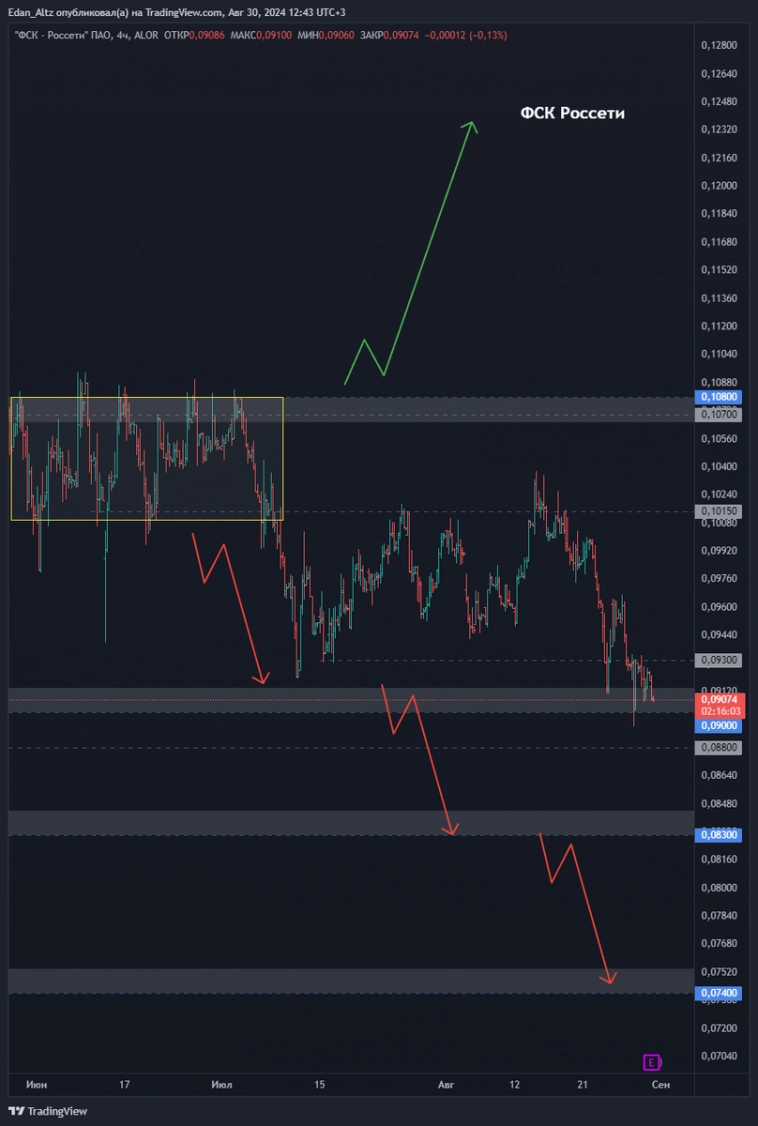Screen dimensions: 758x1126
Task: Click the '"ФСК - Россети" ПАО' symbol legend
Action: tap(61, 34)
